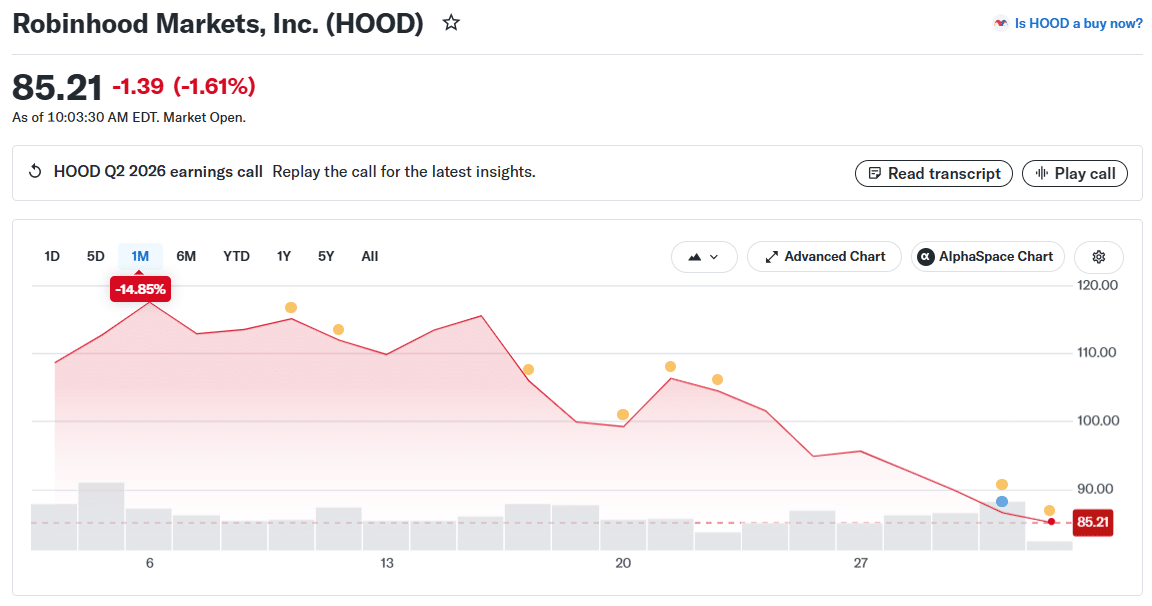The image size is (1152, 606).
Task: Select the 1Y range tab
Action: click(x=284, y=256)
